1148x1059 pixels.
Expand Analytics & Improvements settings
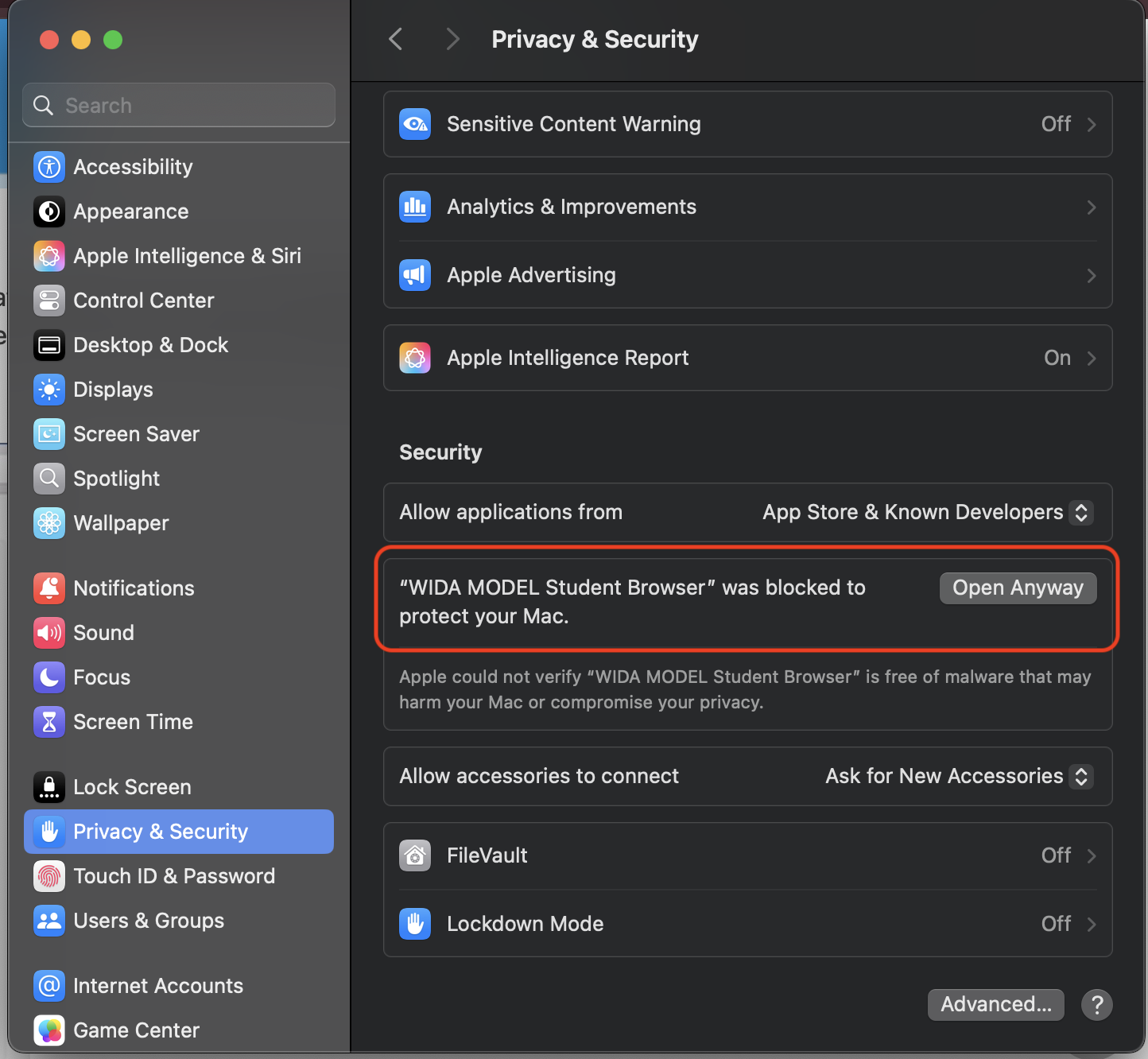tap(747, 207)
